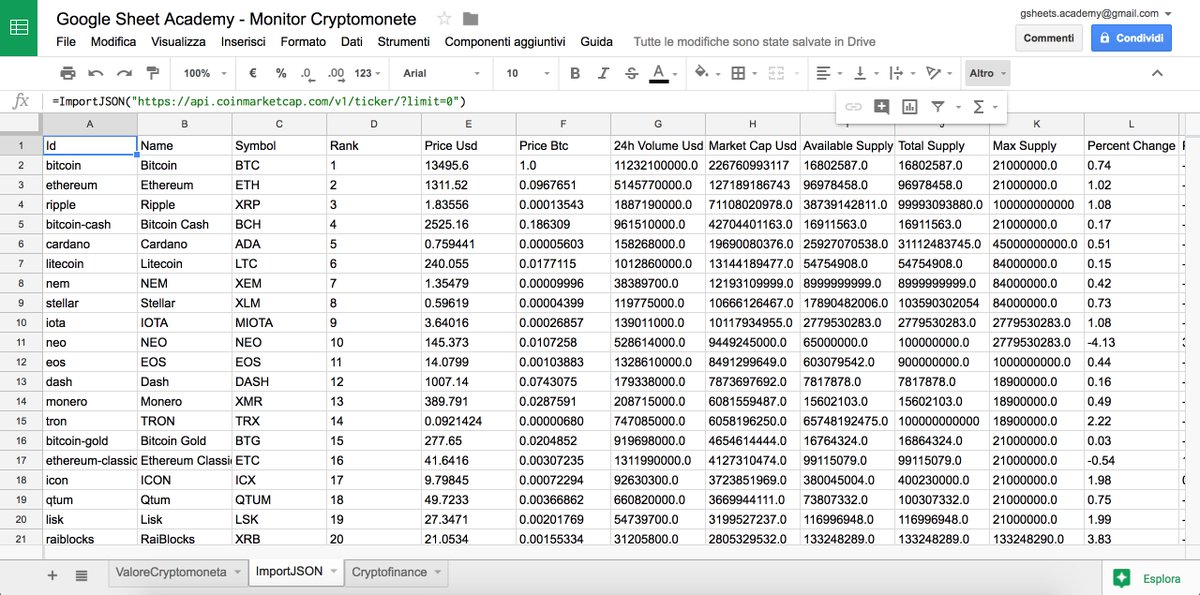Click the insert link icon
This screenshot has height=595, width=1200.
pyautogui.click(x=853, y=106)
